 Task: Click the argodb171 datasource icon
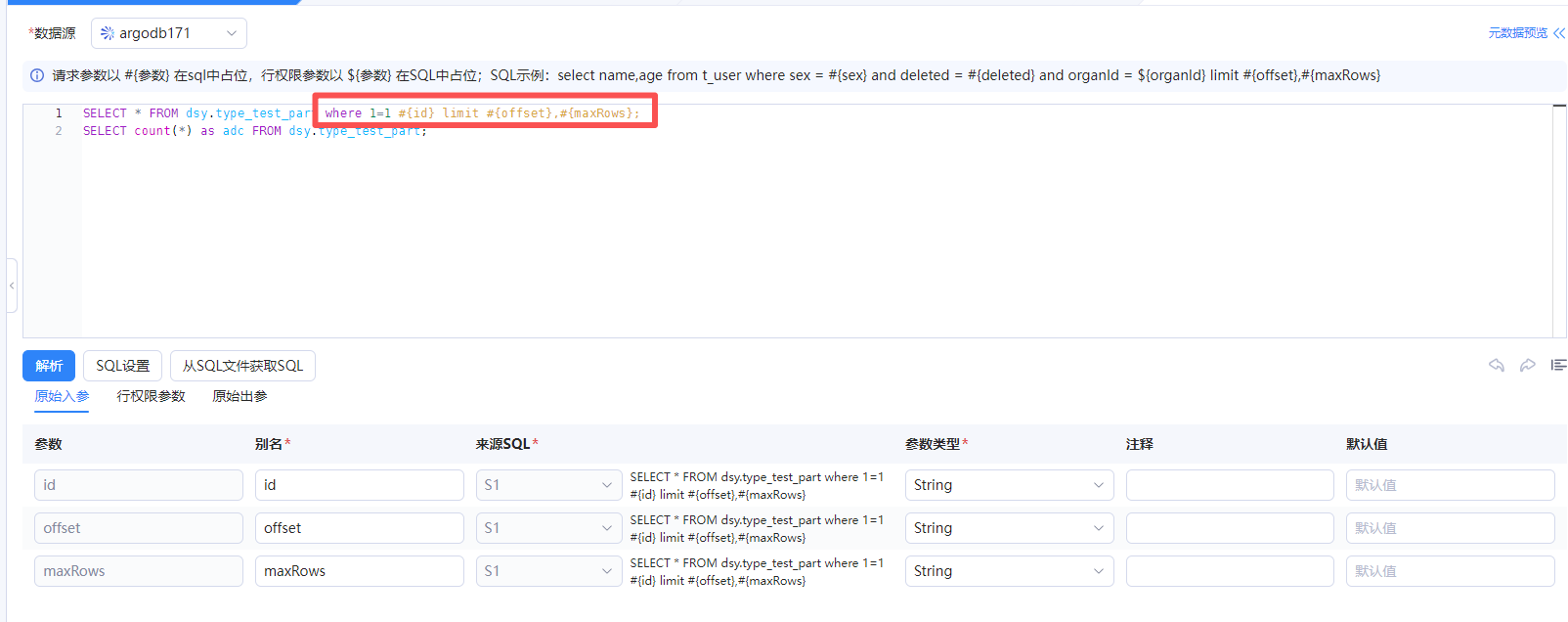pos(108,33)
